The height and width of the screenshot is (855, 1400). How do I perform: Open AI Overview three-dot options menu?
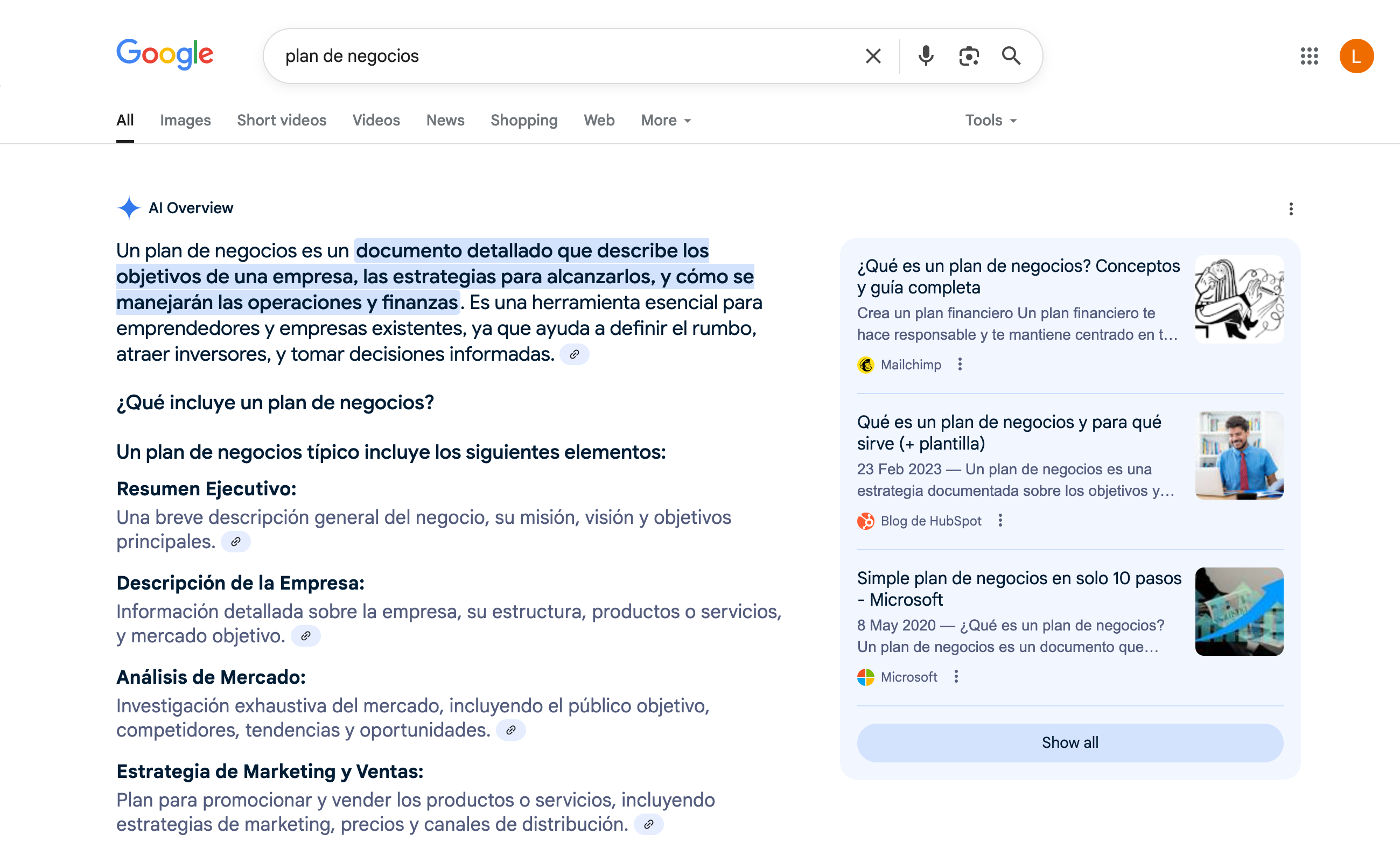[1291, 208]
